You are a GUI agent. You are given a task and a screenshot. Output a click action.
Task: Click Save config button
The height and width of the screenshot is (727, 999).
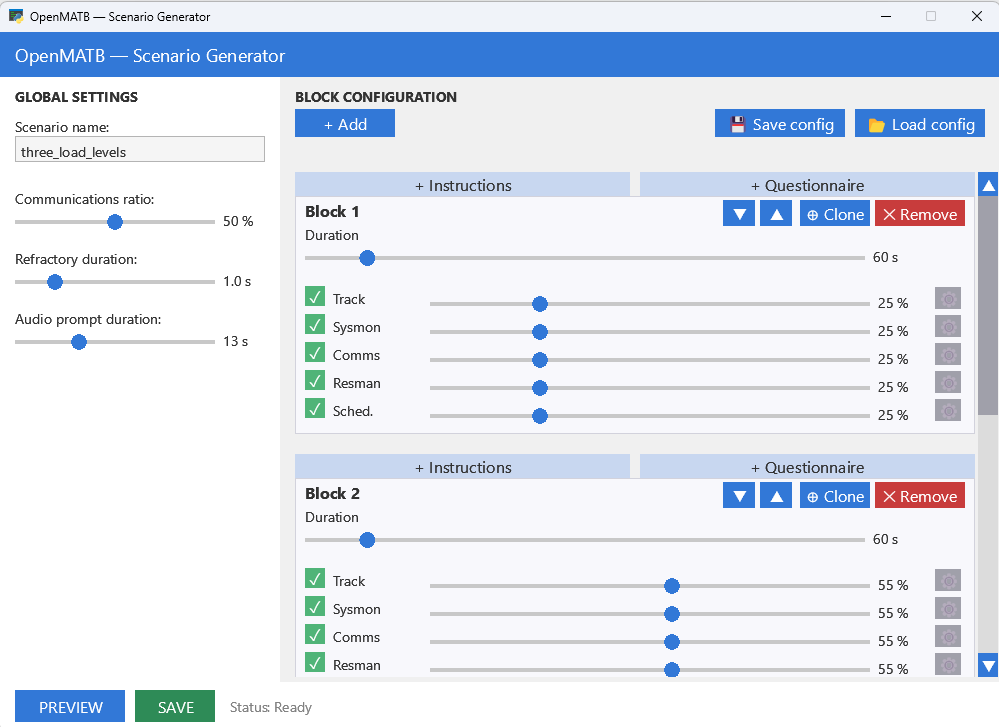tap(780, 124)
